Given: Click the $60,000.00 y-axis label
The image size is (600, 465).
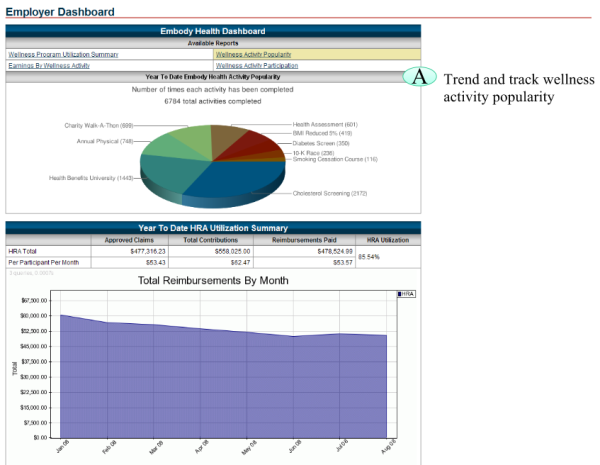Looking at the screenshot, I should click(34, 316).
